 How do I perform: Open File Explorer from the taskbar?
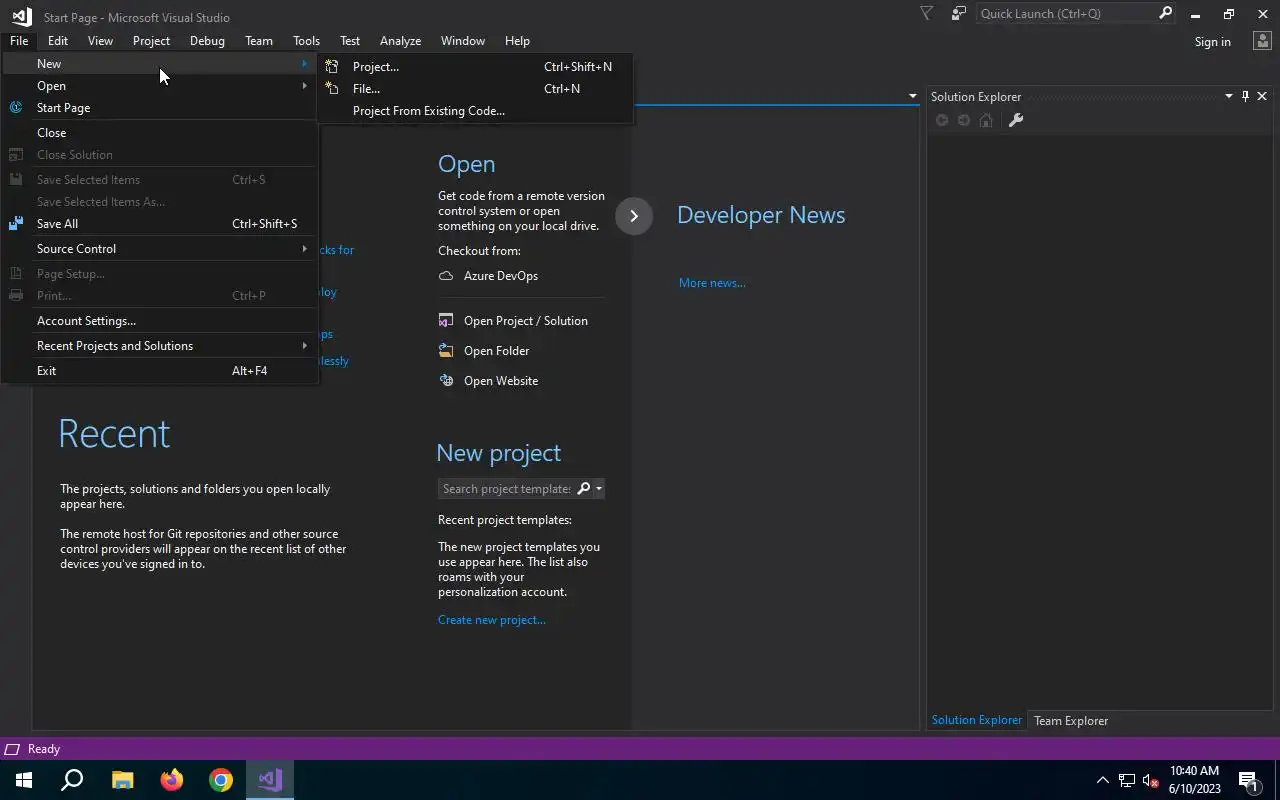point(122,780)
